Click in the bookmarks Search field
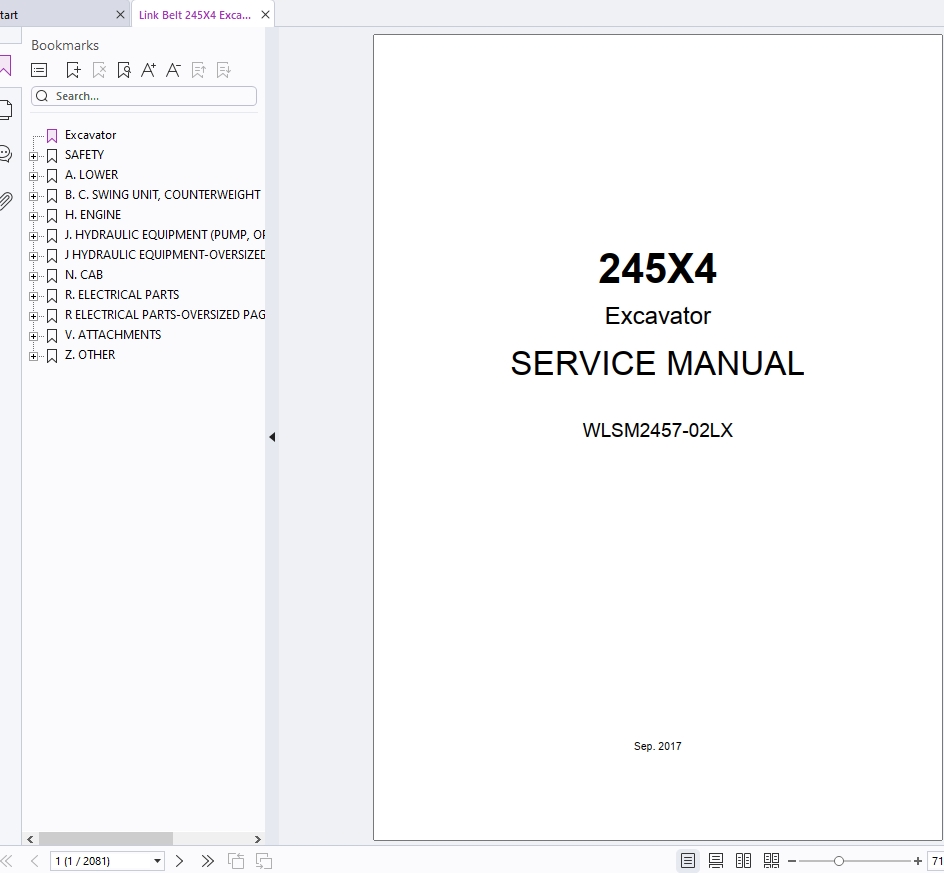 click(x=144, y=96)
